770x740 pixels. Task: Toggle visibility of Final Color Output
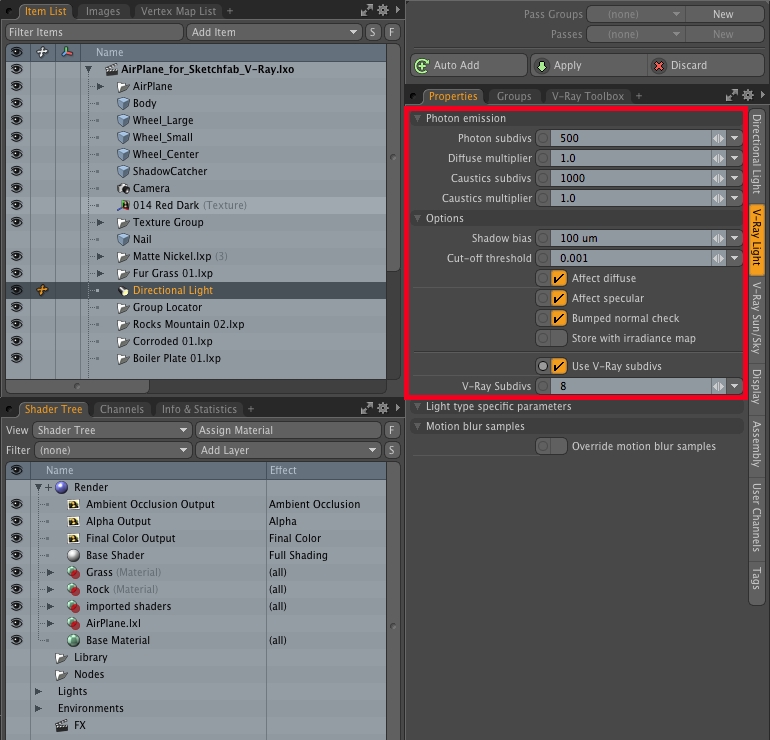pyautogui.click(x=17, y=538)
